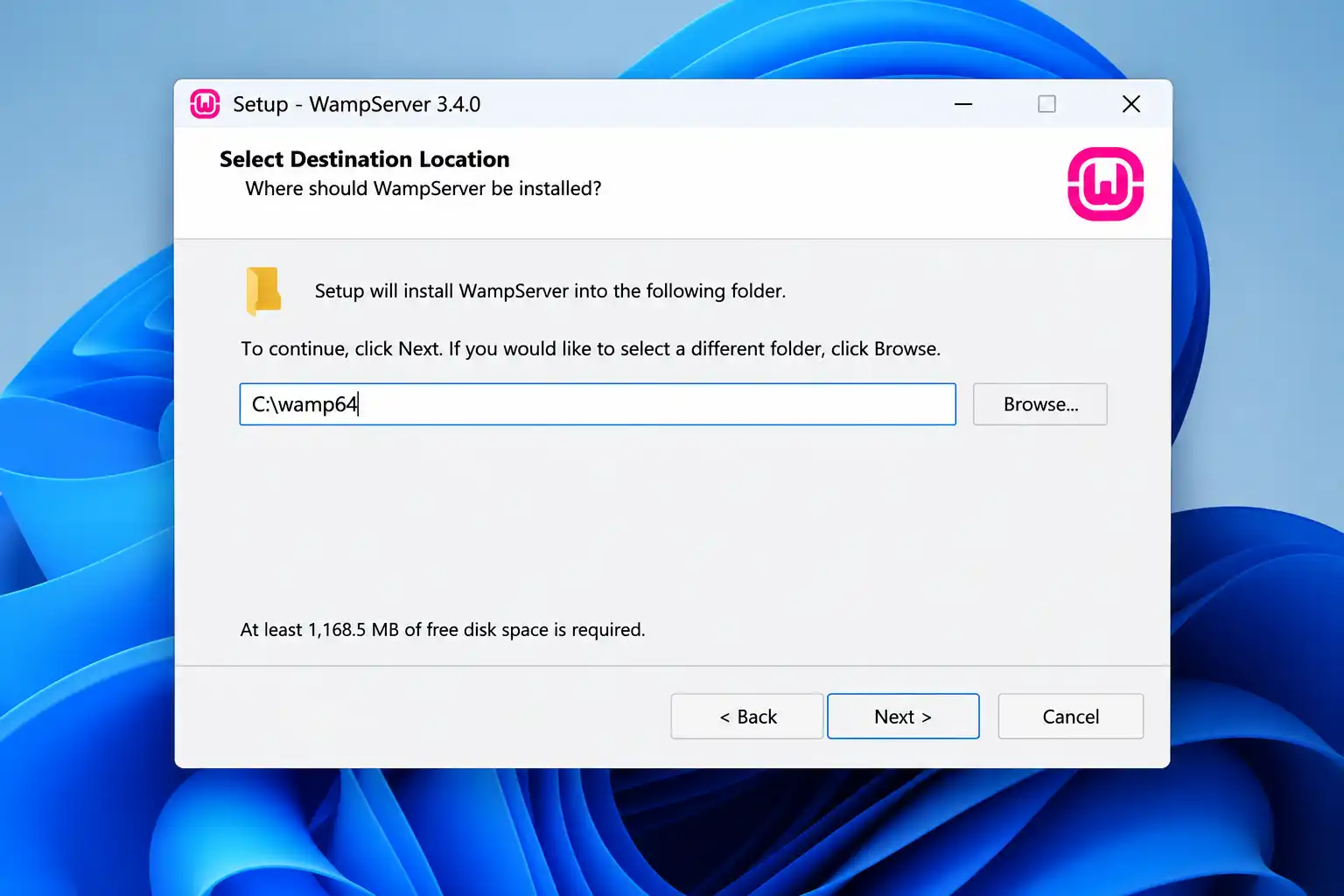Image resolution: width=1344 pixels, height=896 pixels.
Task: Click the maximize button in the title bar
Action: [1046, 104]
